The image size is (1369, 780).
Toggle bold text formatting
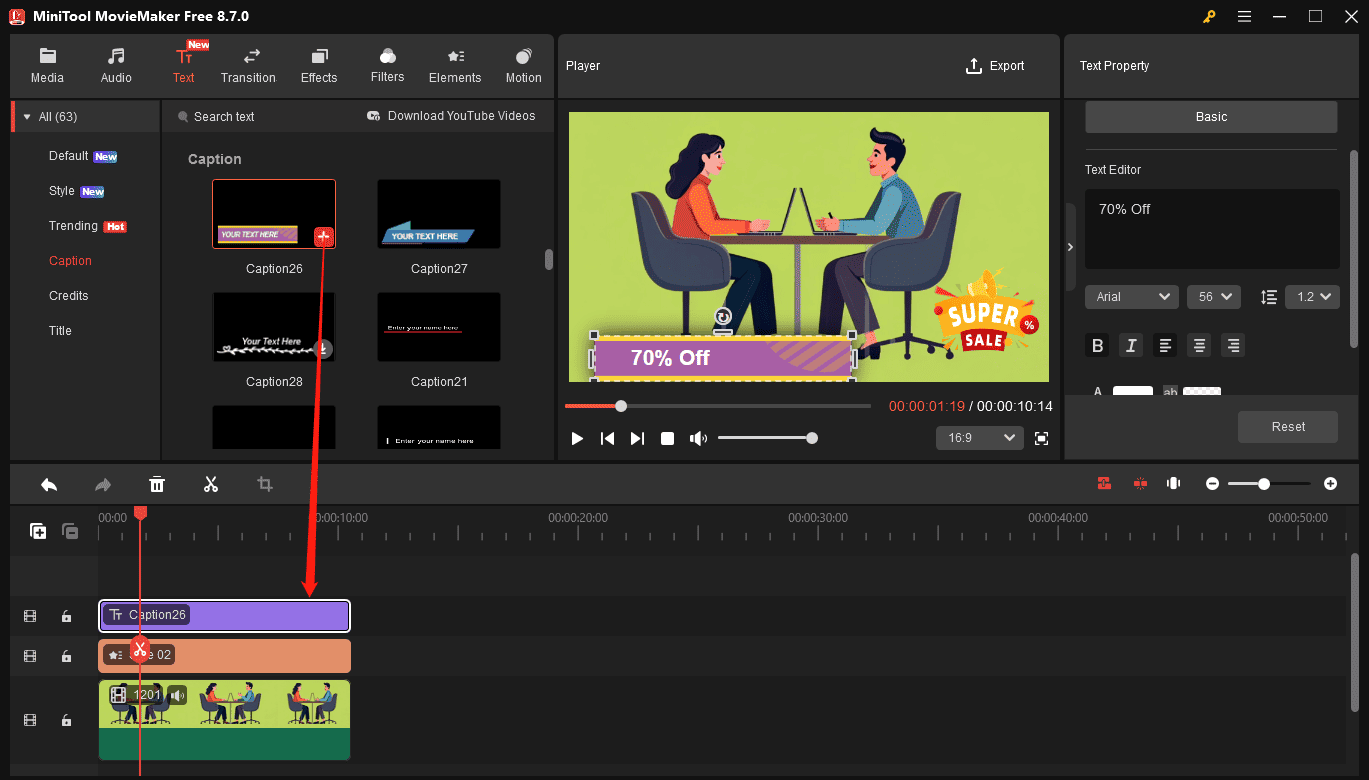tap(1098, 346)
